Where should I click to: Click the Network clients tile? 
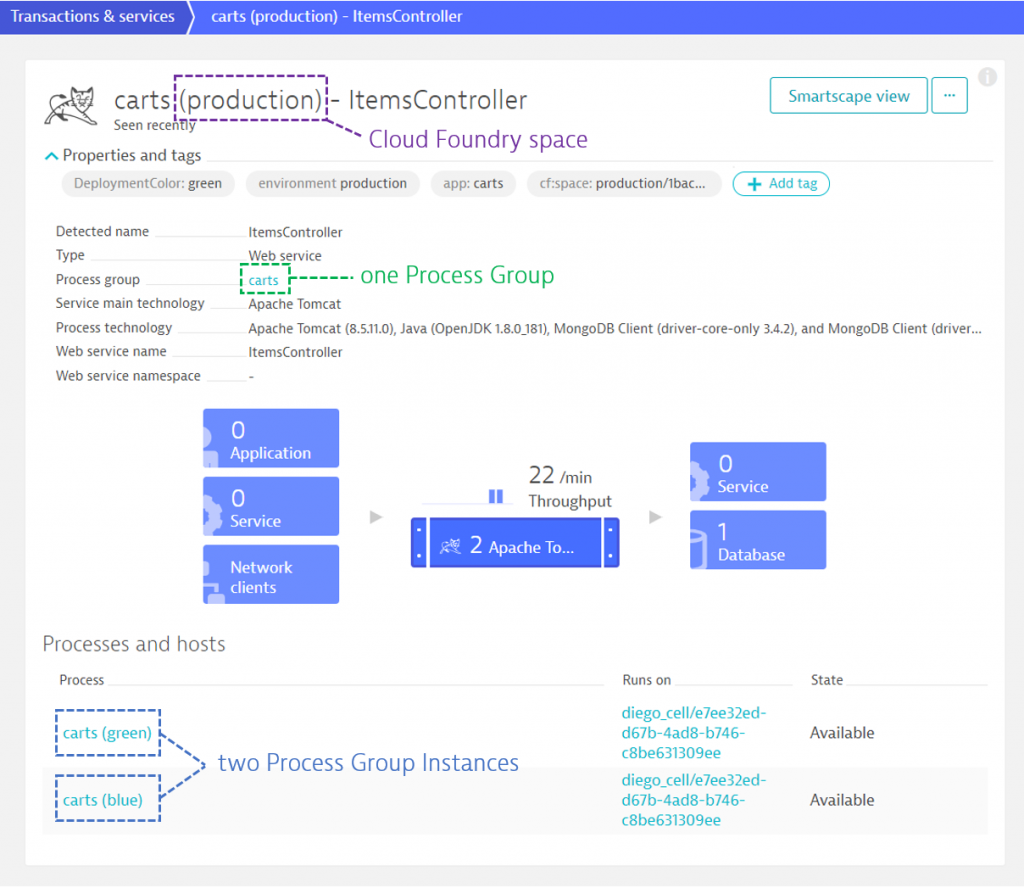271,574
